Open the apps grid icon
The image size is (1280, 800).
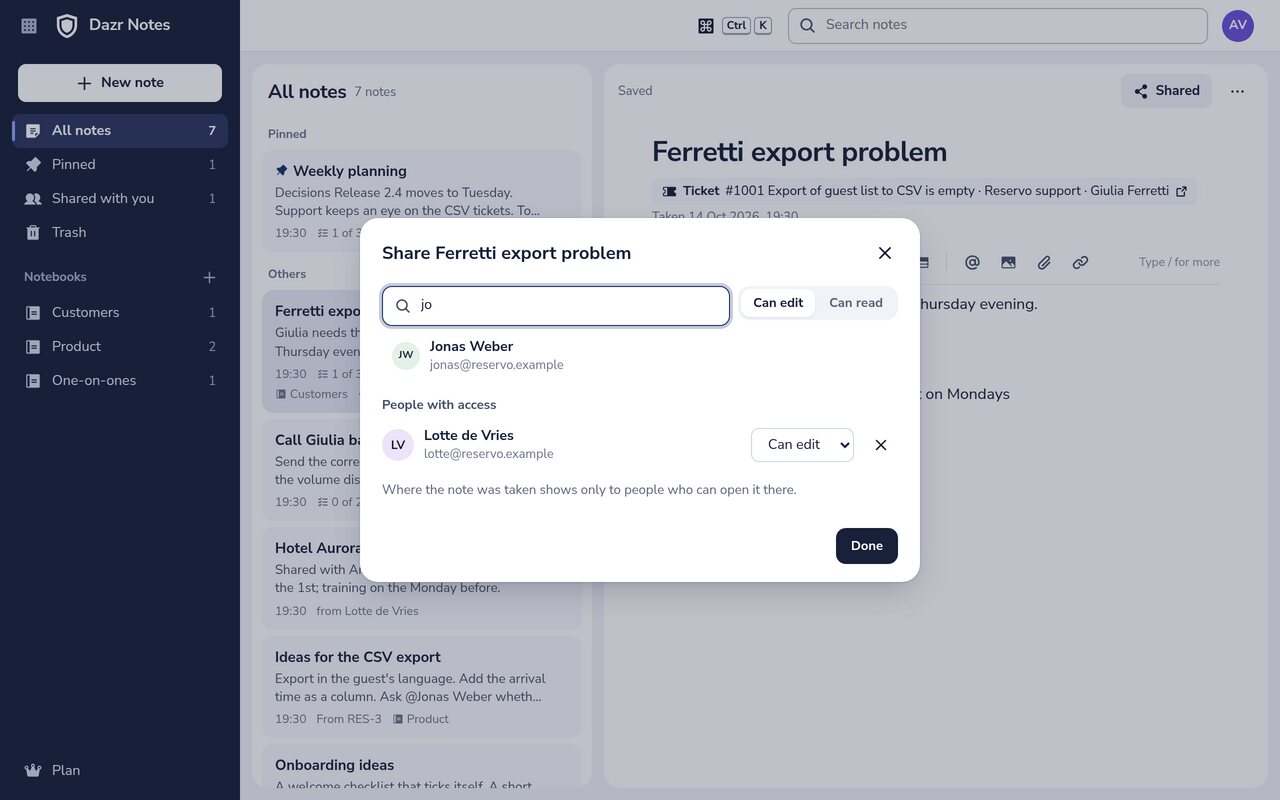coord(29,26)
